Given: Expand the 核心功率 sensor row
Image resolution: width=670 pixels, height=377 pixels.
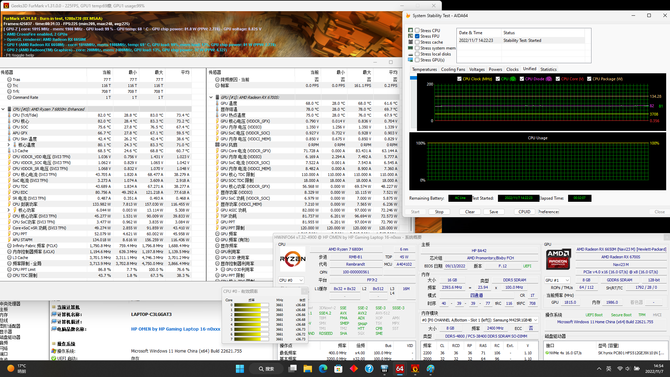Looking at the screenshot, I should (9, 210).
